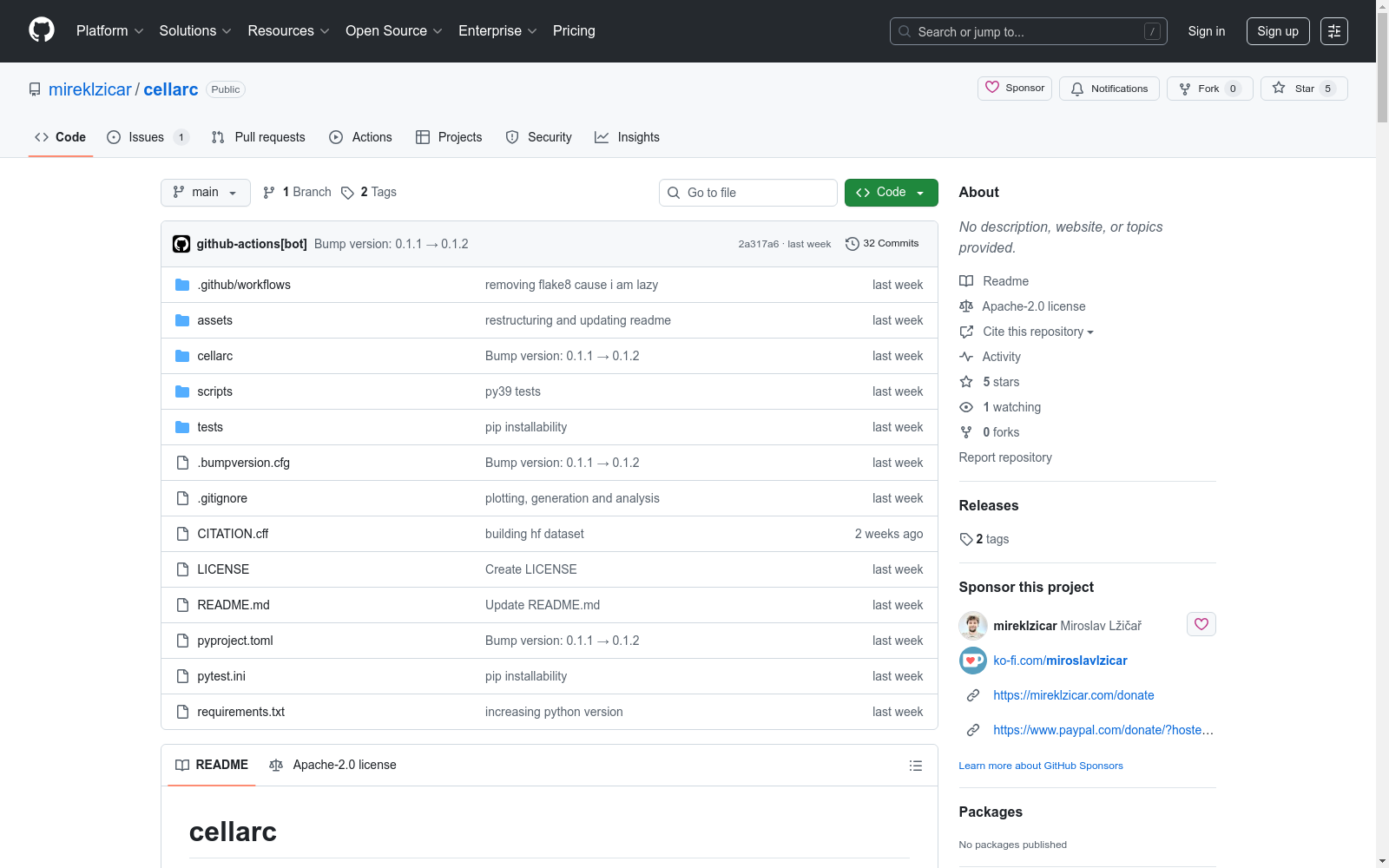Open the PayPal donate link

1103,730
